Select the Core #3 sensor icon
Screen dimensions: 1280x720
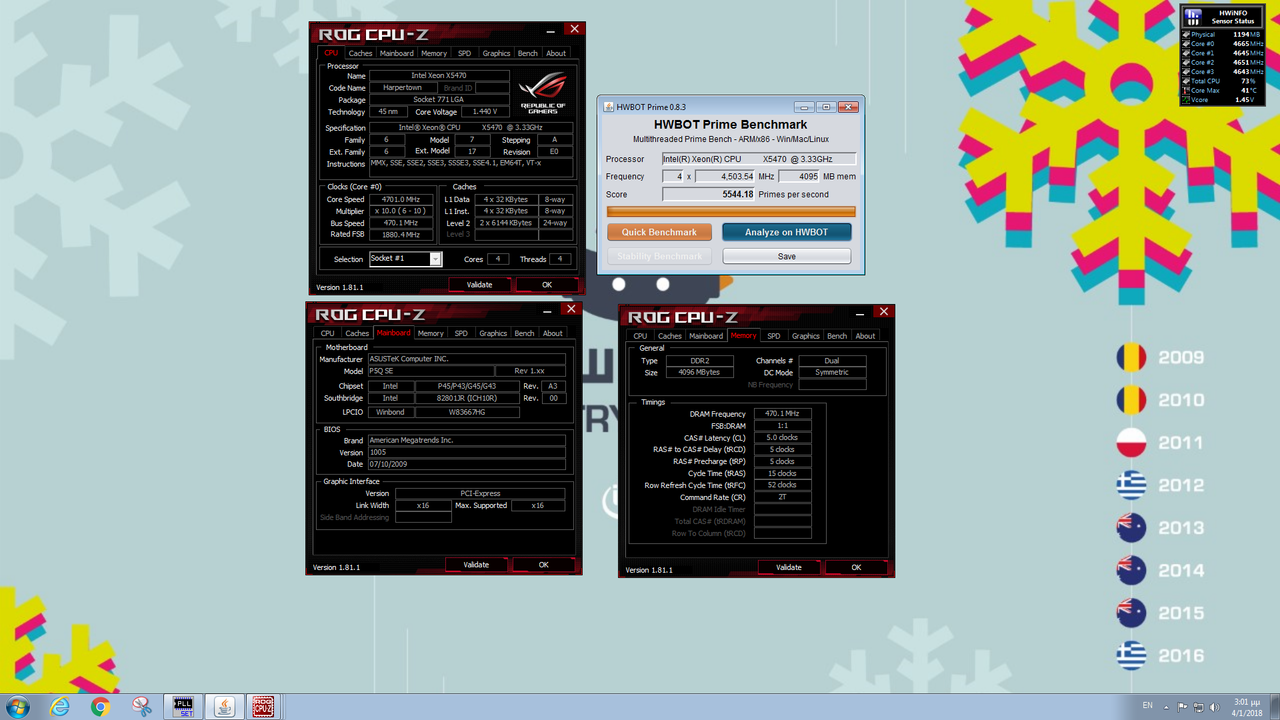coord(1186,72)
